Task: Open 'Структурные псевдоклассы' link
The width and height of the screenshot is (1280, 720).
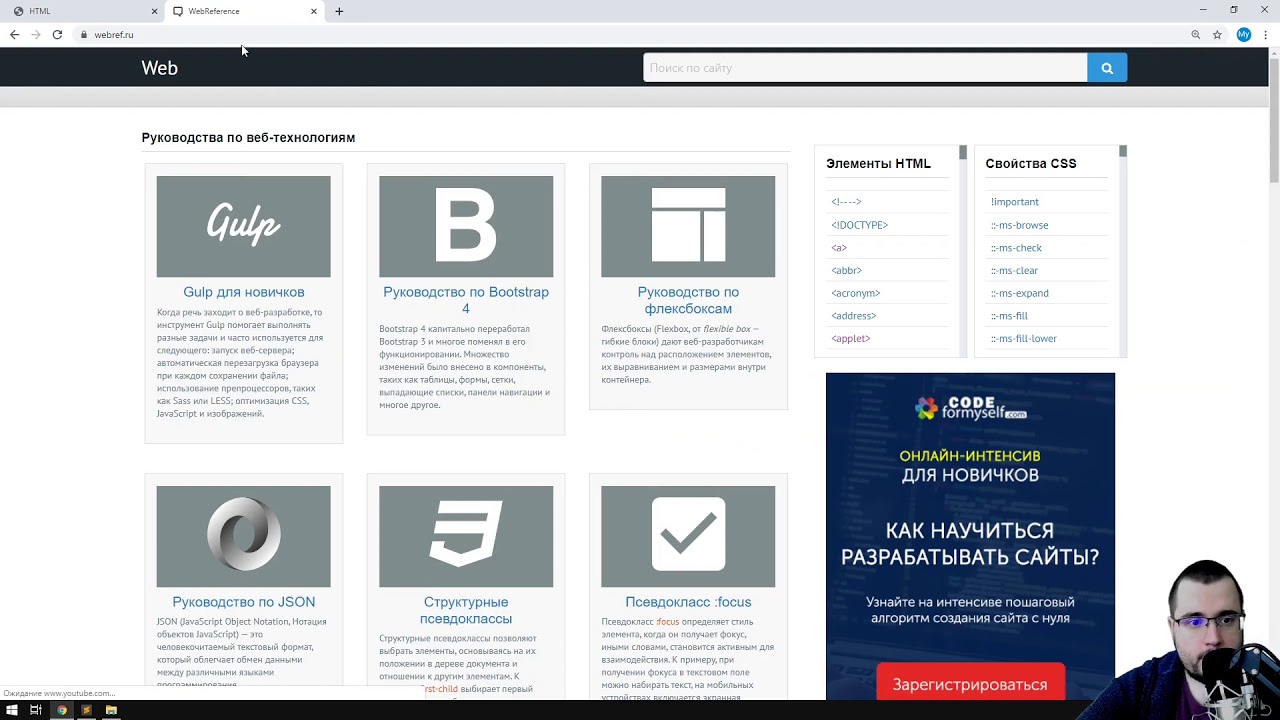Action: (466, 610)
